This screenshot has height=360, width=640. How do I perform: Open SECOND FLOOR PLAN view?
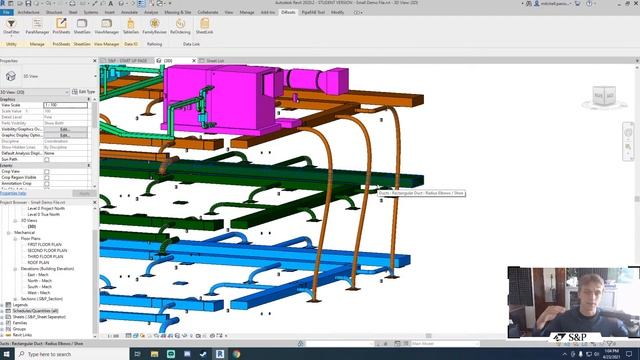47,251
